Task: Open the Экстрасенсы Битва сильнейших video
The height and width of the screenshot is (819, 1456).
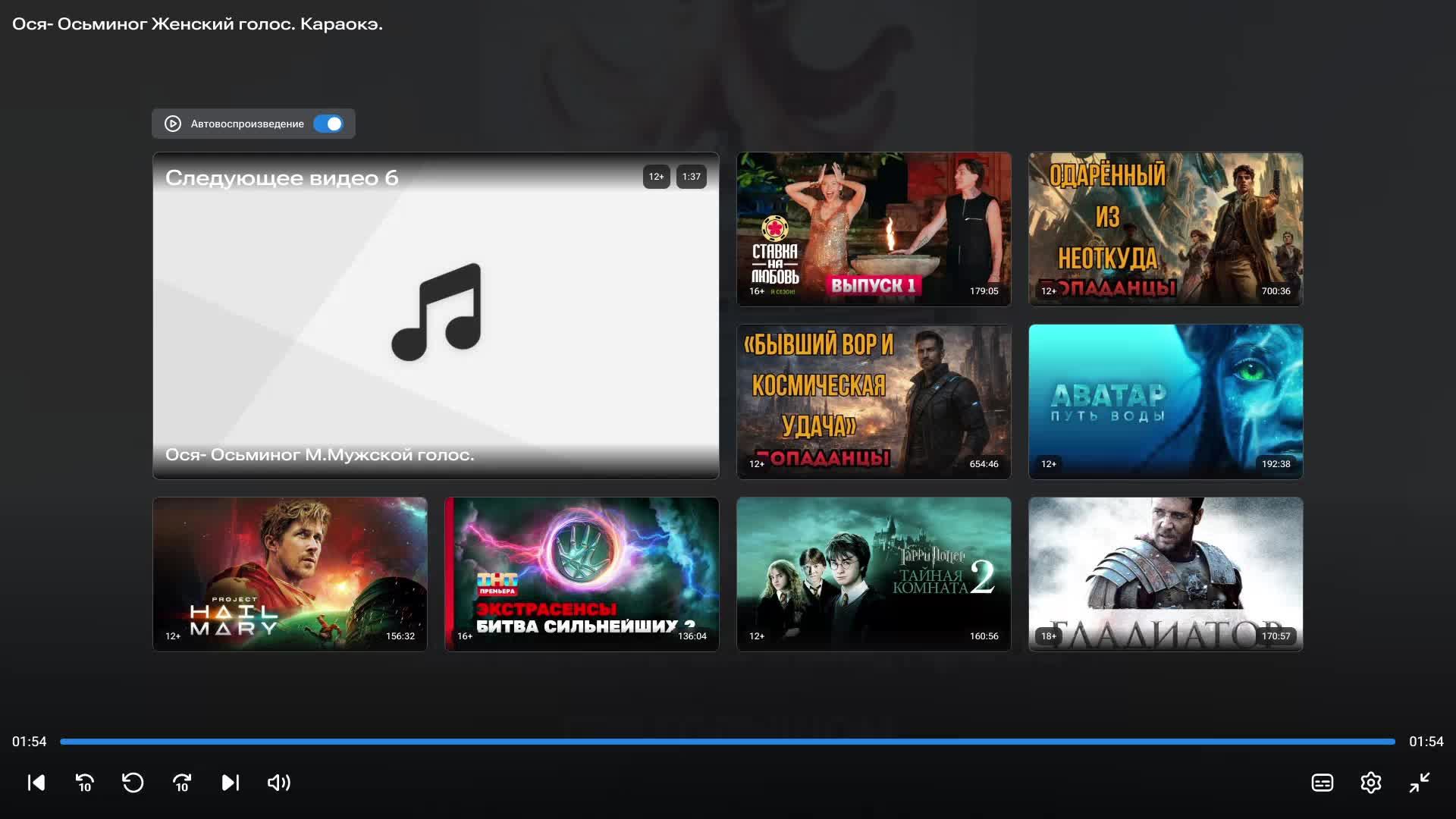Action: pyautogui.click(x=582, y=574)
